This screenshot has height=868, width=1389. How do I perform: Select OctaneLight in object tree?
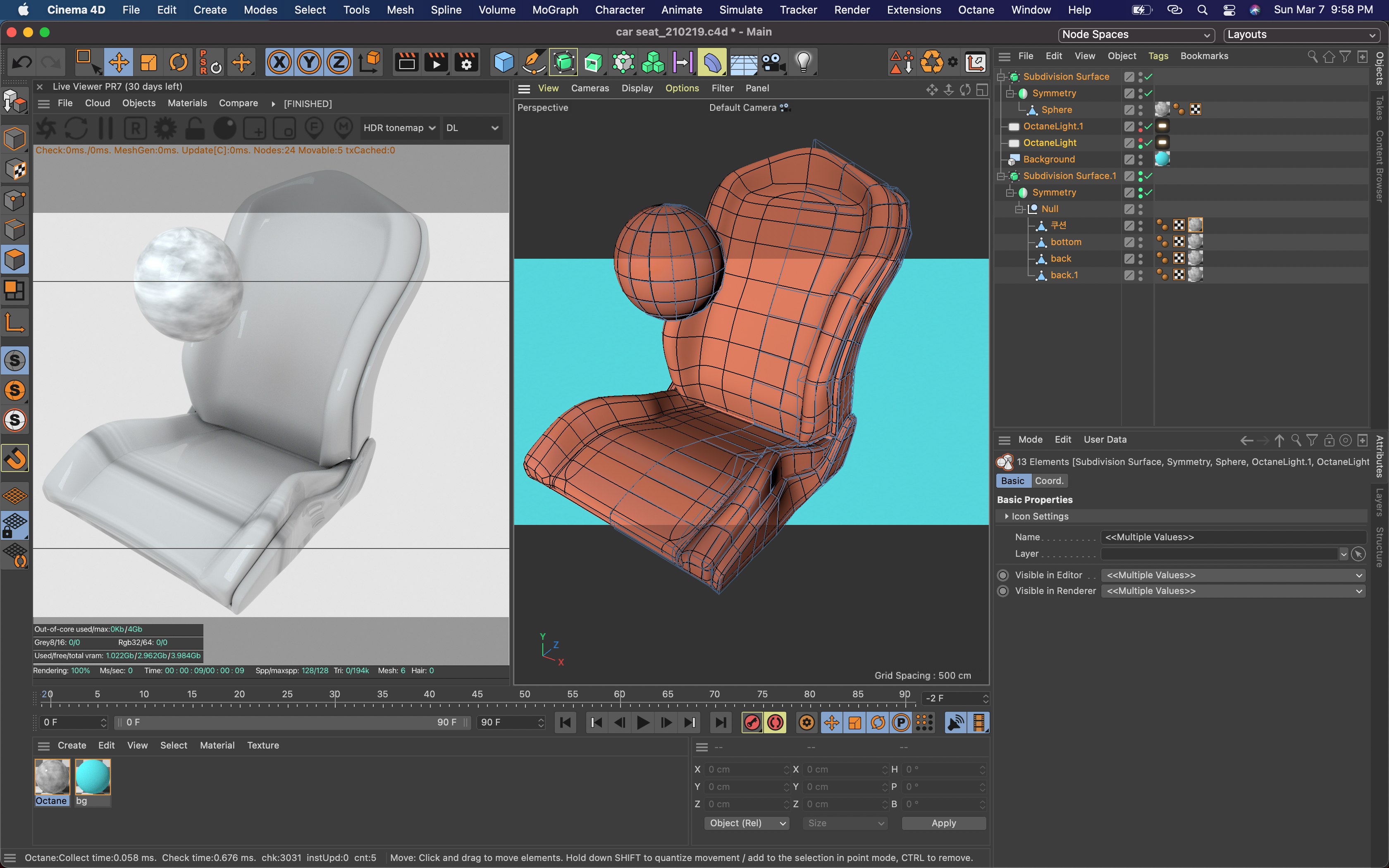pos(1049,143)
